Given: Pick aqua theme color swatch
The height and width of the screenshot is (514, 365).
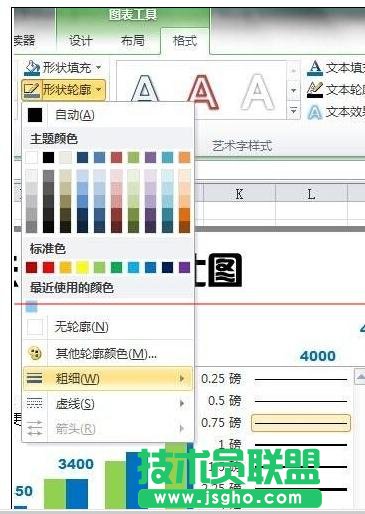Looking at the screenshot, I should [x=167, y=157].
